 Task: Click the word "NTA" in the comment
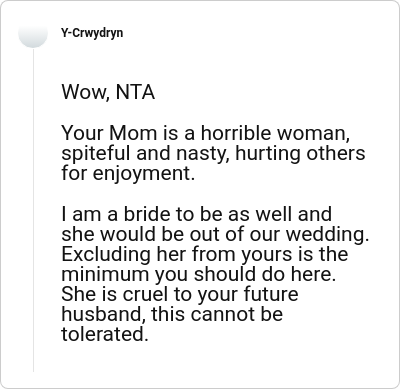[135, 92]
